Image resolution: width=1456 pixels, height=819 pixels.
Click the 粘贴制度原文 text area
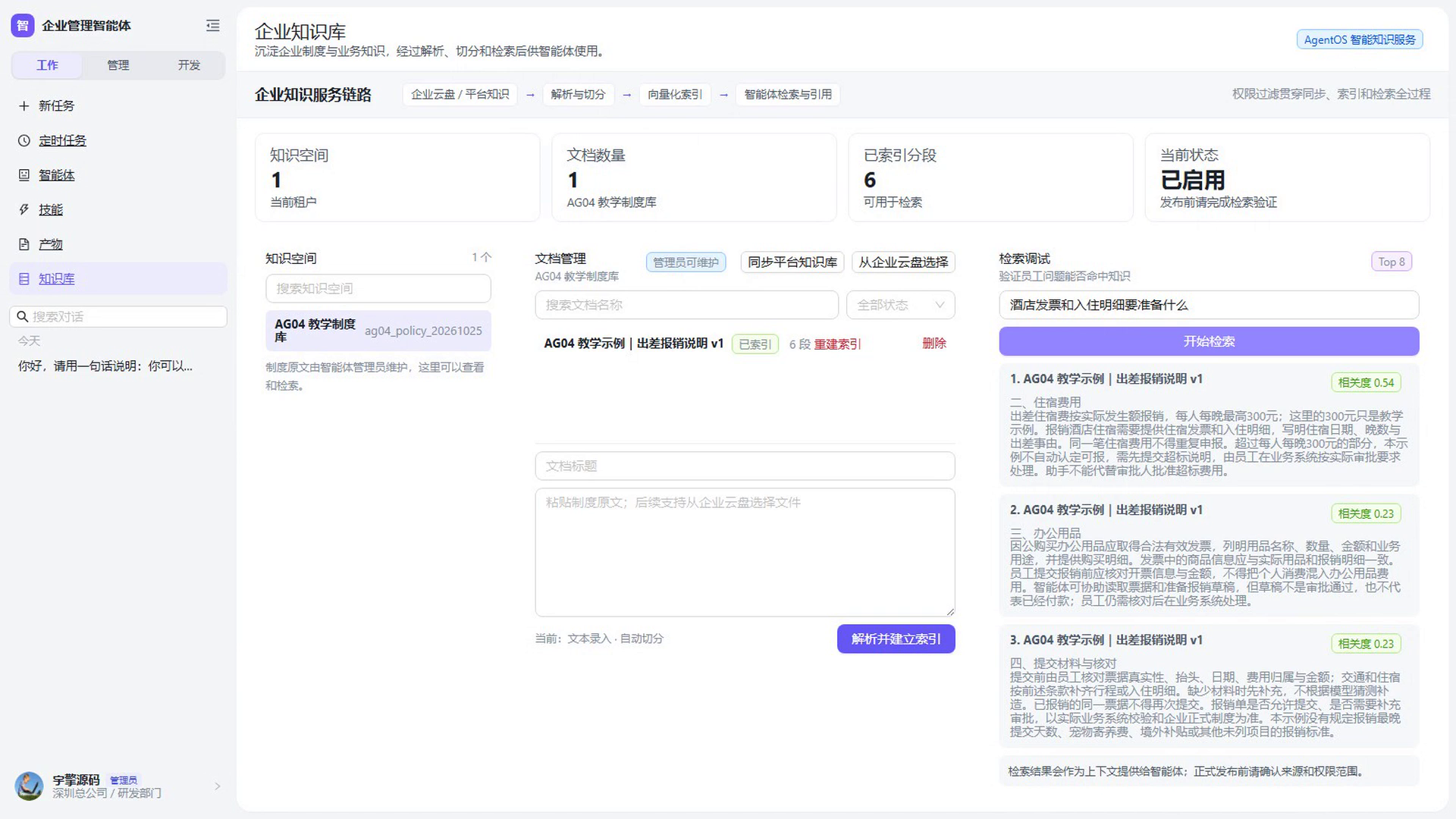[745, 552]
